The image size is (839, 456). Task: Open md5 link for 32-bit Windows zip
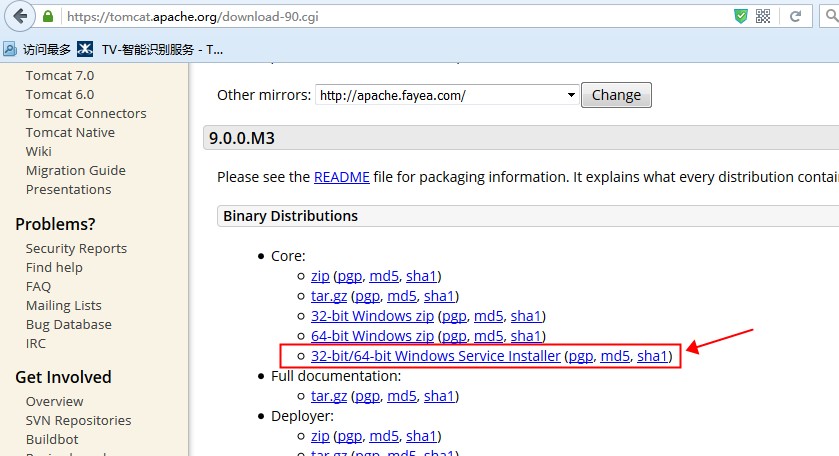489,316
